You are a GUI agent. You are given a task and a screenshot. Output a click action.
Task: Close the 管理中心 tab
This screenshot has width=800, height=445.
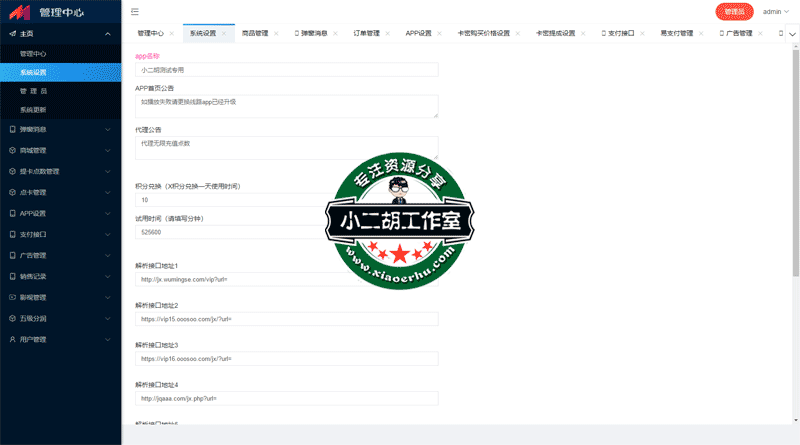coord(171,34)
